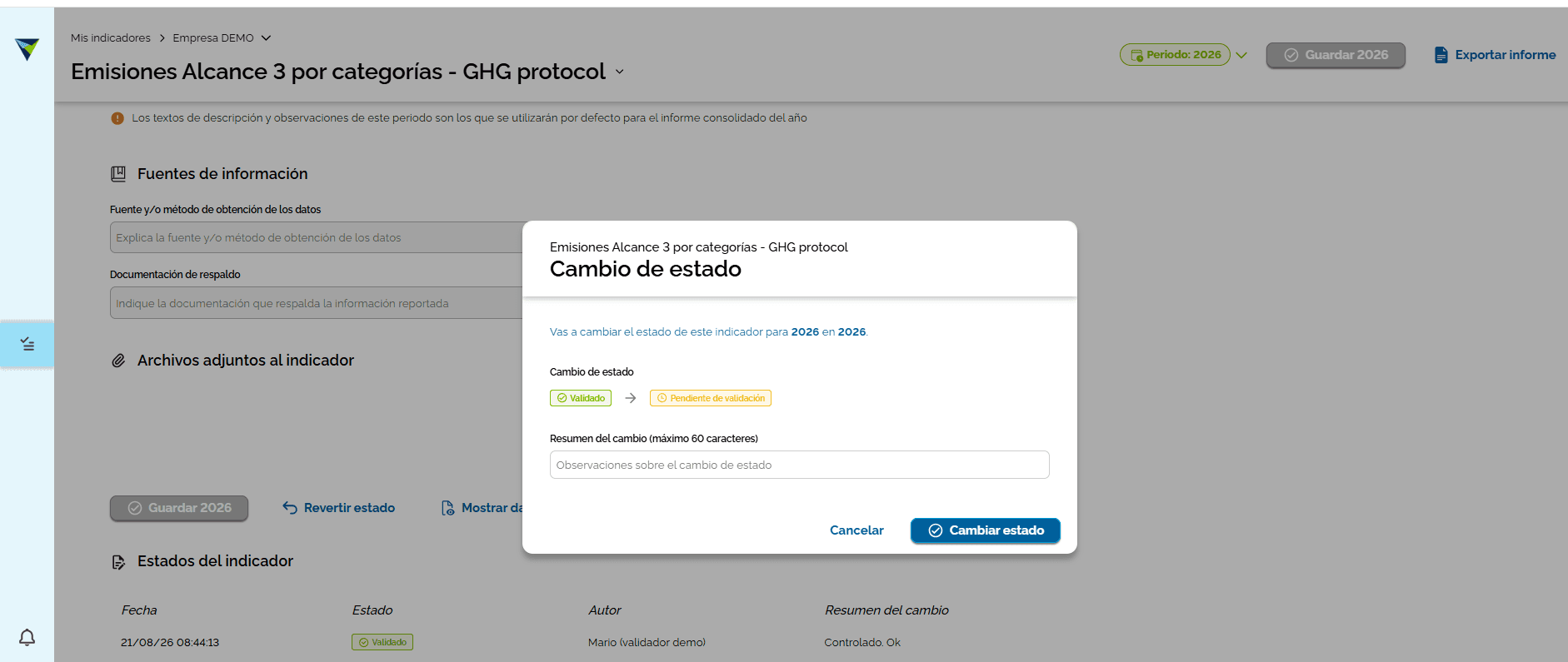Click the 'Controlado. Ok' summary cell

point(862,643)
